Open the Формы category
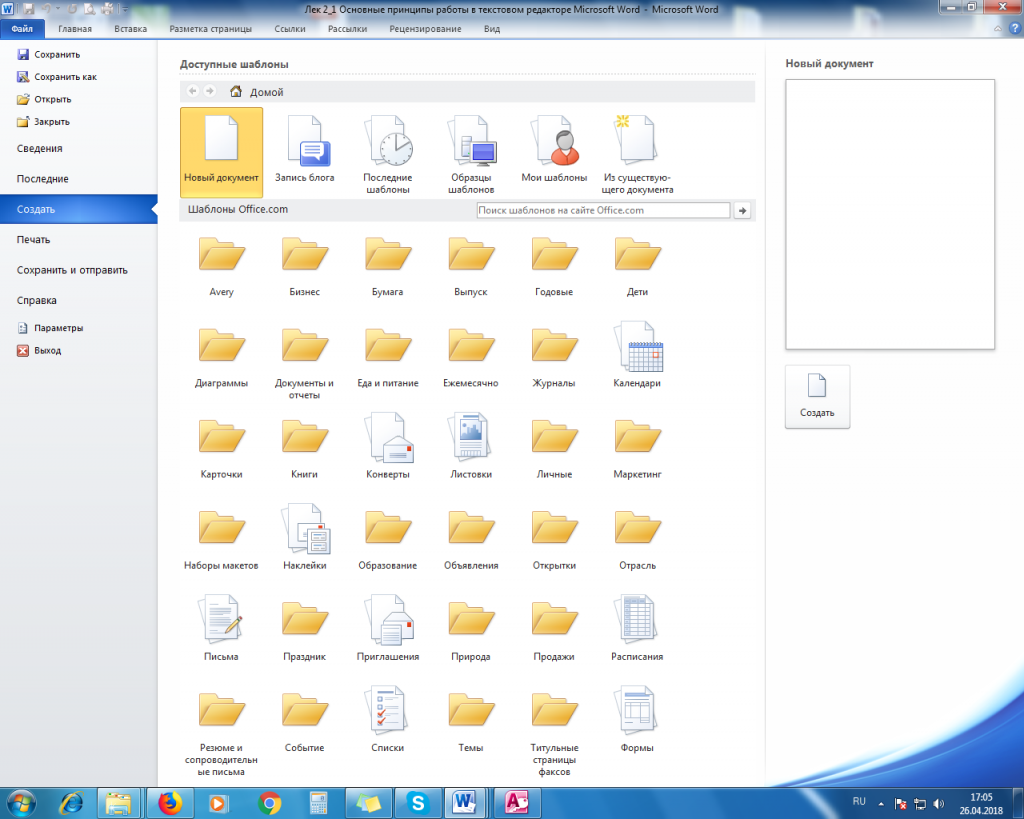Image resolution: width=1024 pixels, height=819 pixels. (x=637, y=719)
